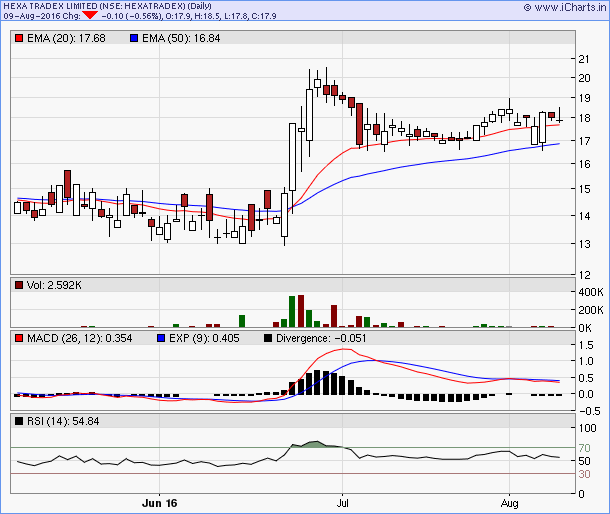
Task: Click the 100 RSI axis label
Action: 587,428
